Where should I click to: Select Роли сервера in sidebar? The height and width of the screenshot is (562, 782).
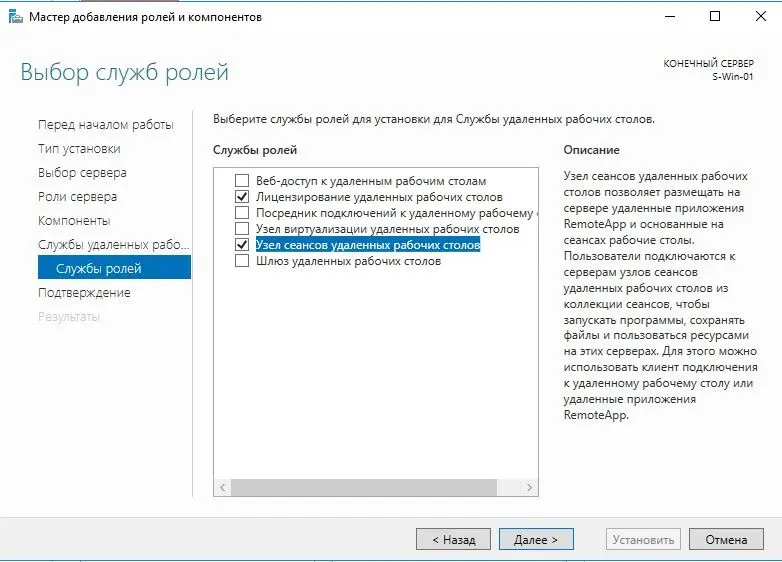click(x=77, y=197)
